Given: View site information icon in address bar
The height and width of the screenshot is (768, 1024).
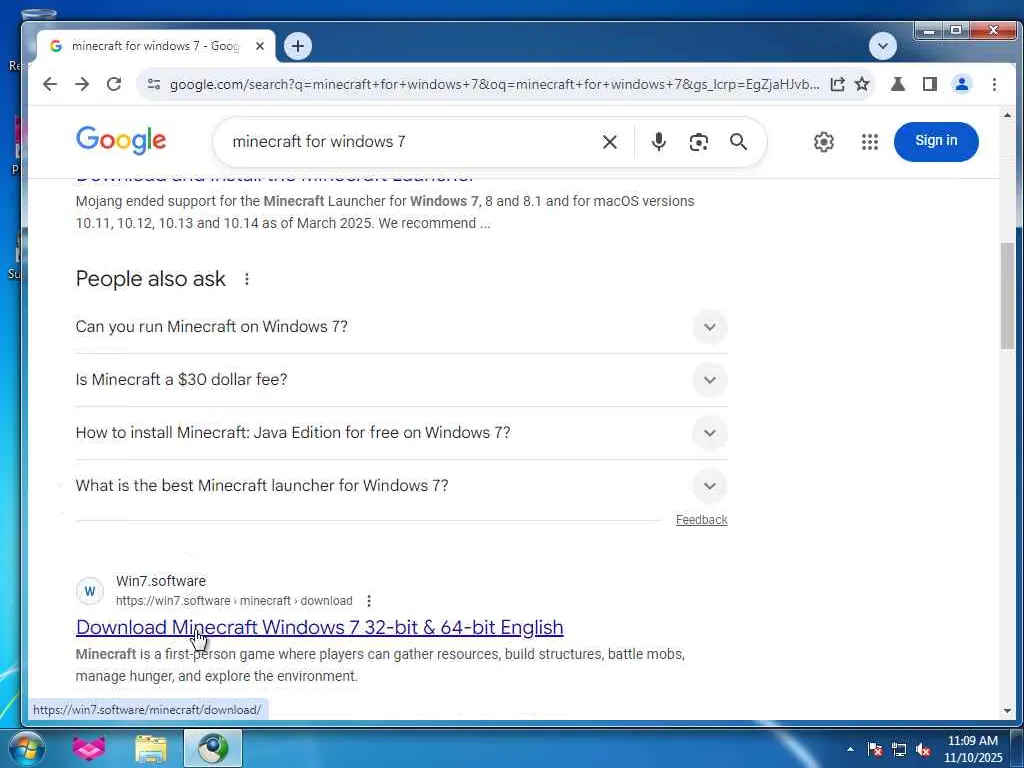Looking at the screenshot, I should click(154, 84).
